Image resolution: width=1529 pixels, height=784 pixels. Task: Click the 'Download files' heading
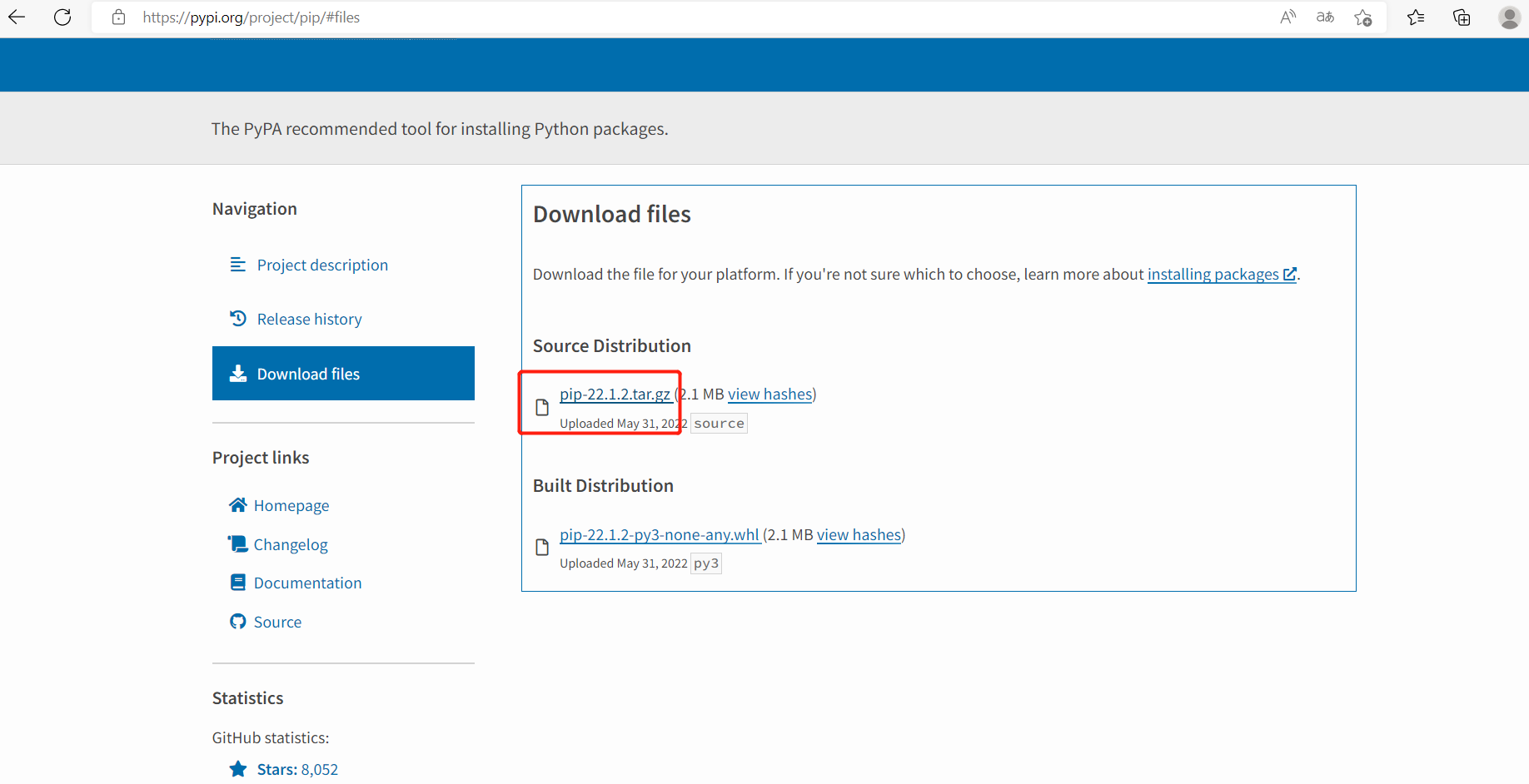click(x=612, y=214)
